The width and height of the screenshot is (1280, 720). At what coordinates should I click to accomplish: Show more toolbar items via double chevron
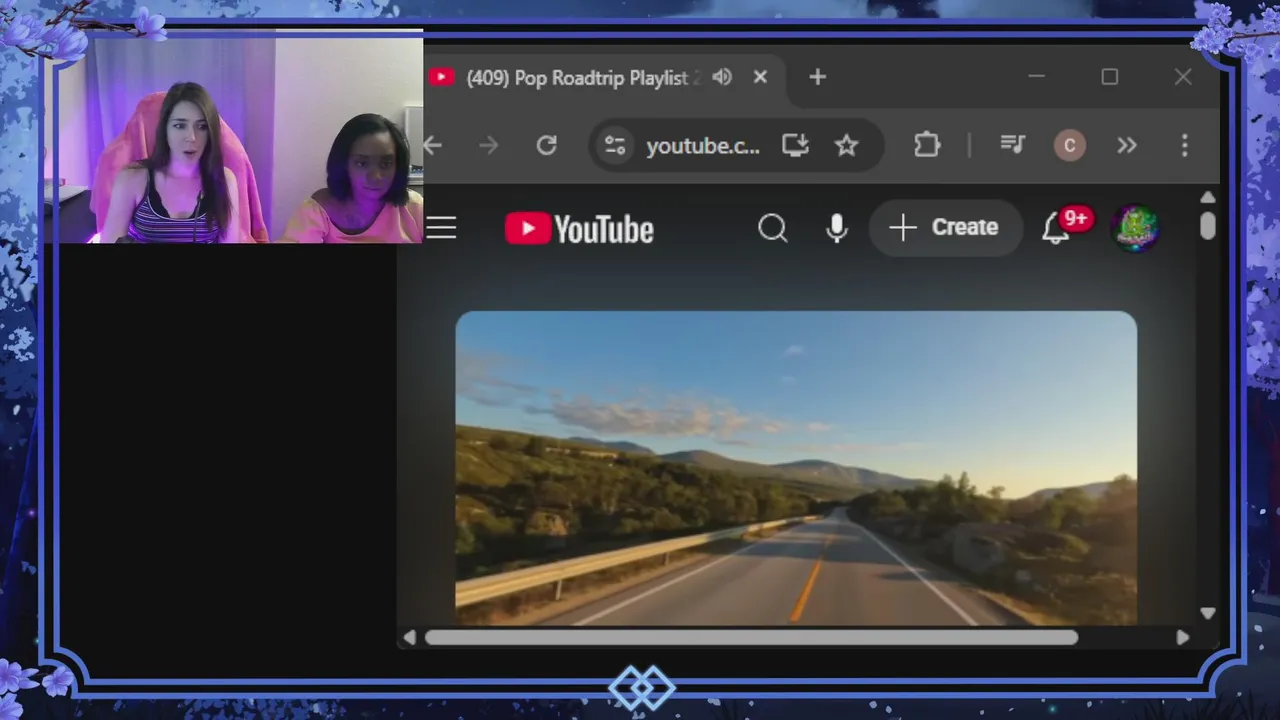coord(1127,146)
